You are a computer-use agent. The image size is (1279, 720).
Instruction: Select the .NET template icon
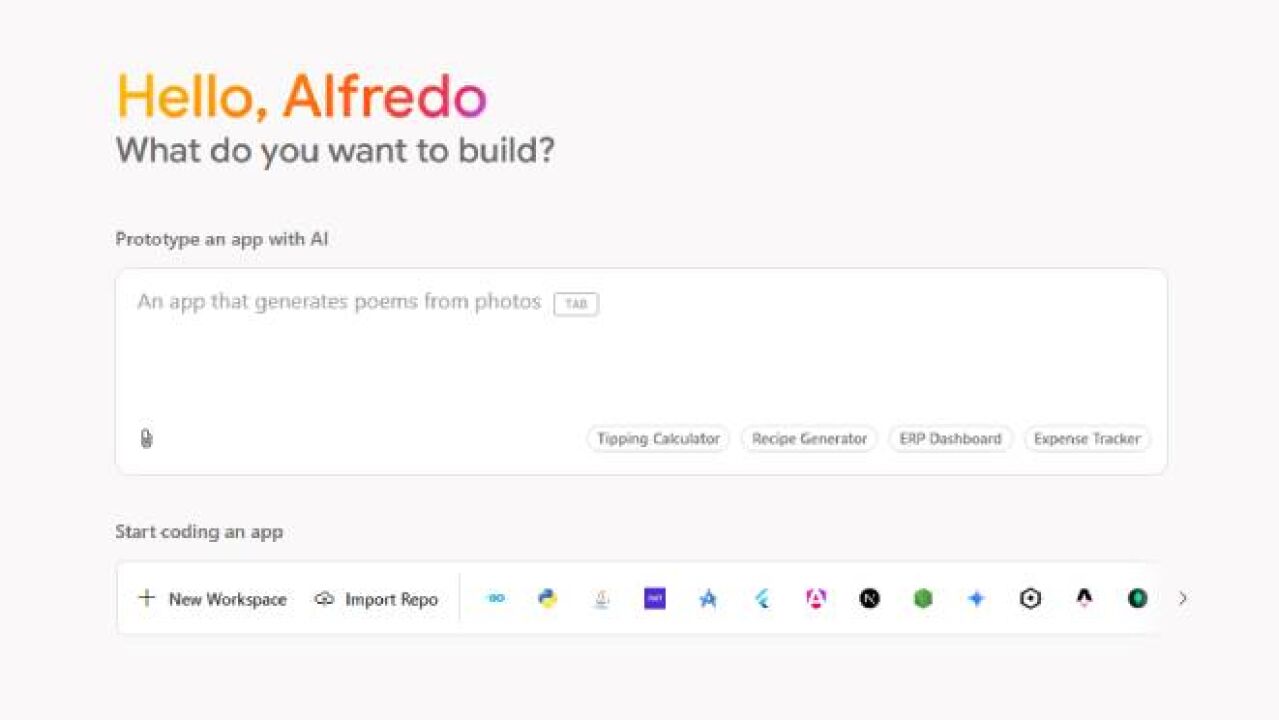tap(654, 598)
